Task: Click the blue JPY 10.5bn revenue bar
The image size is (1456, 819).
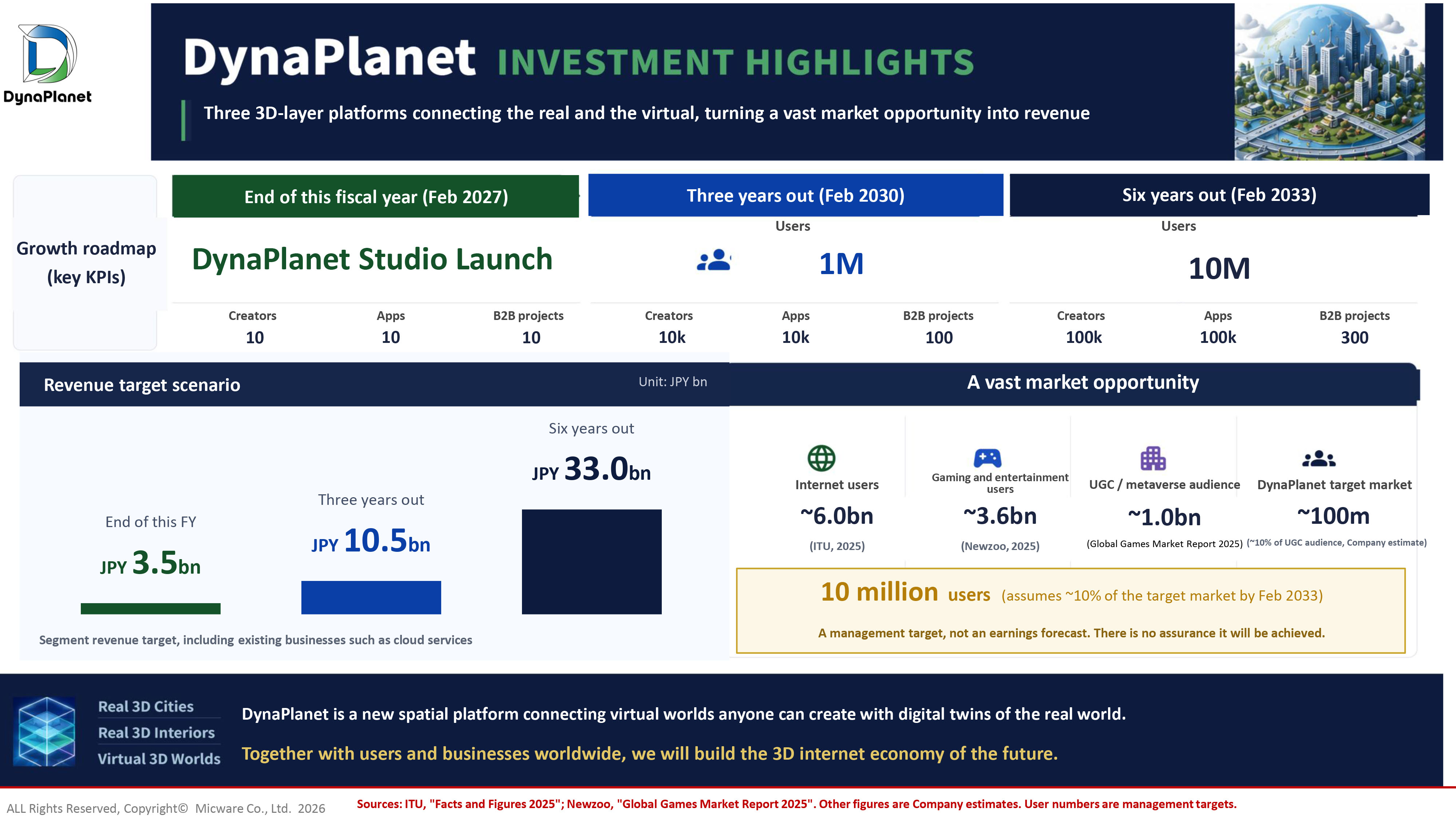Action: click(371, 597)
